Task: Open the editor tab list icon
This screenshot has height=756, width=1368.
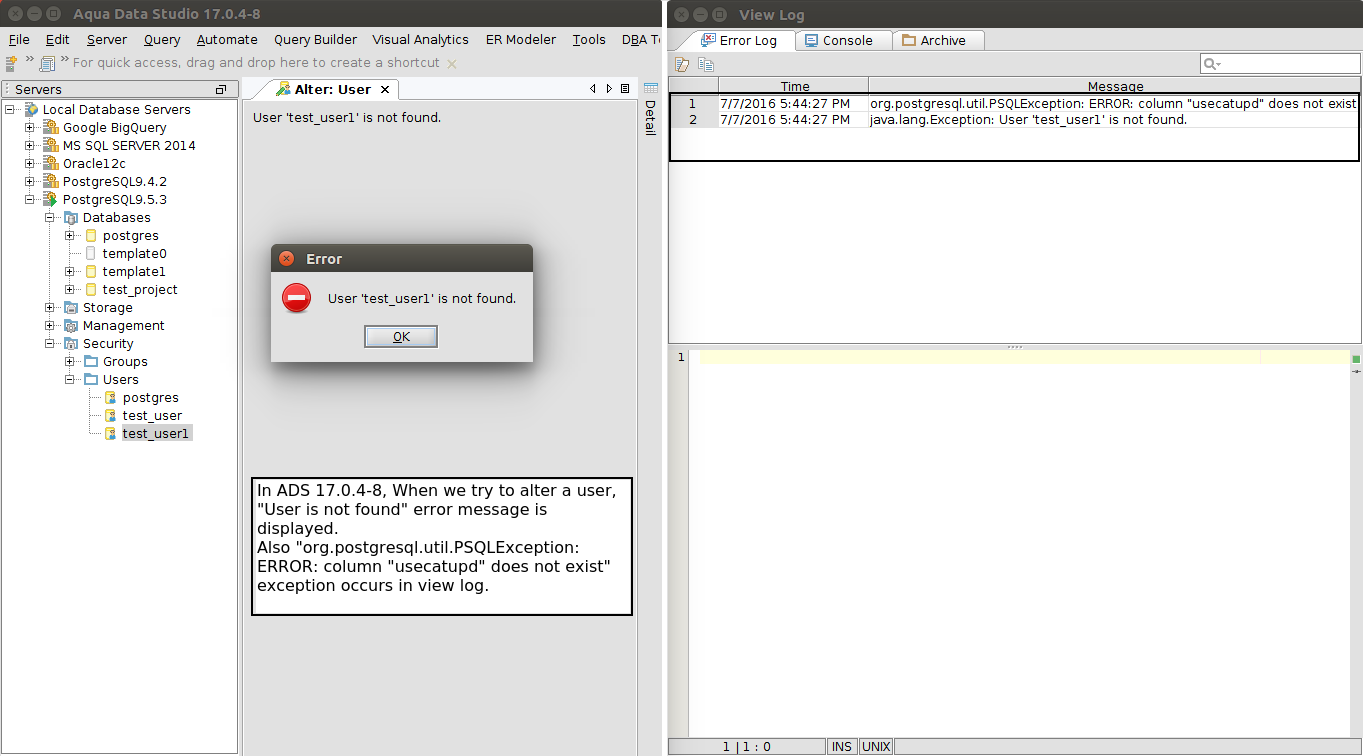Action: (625, 89)
